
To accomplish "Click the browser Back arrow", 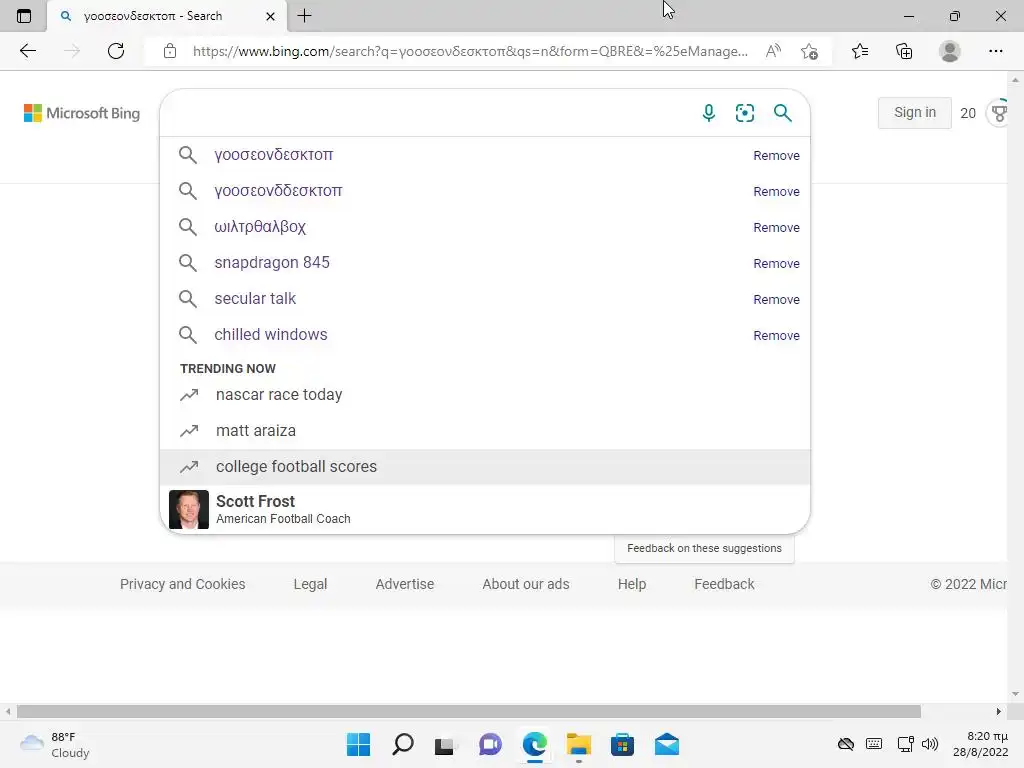I will click(x=27, y=51).
